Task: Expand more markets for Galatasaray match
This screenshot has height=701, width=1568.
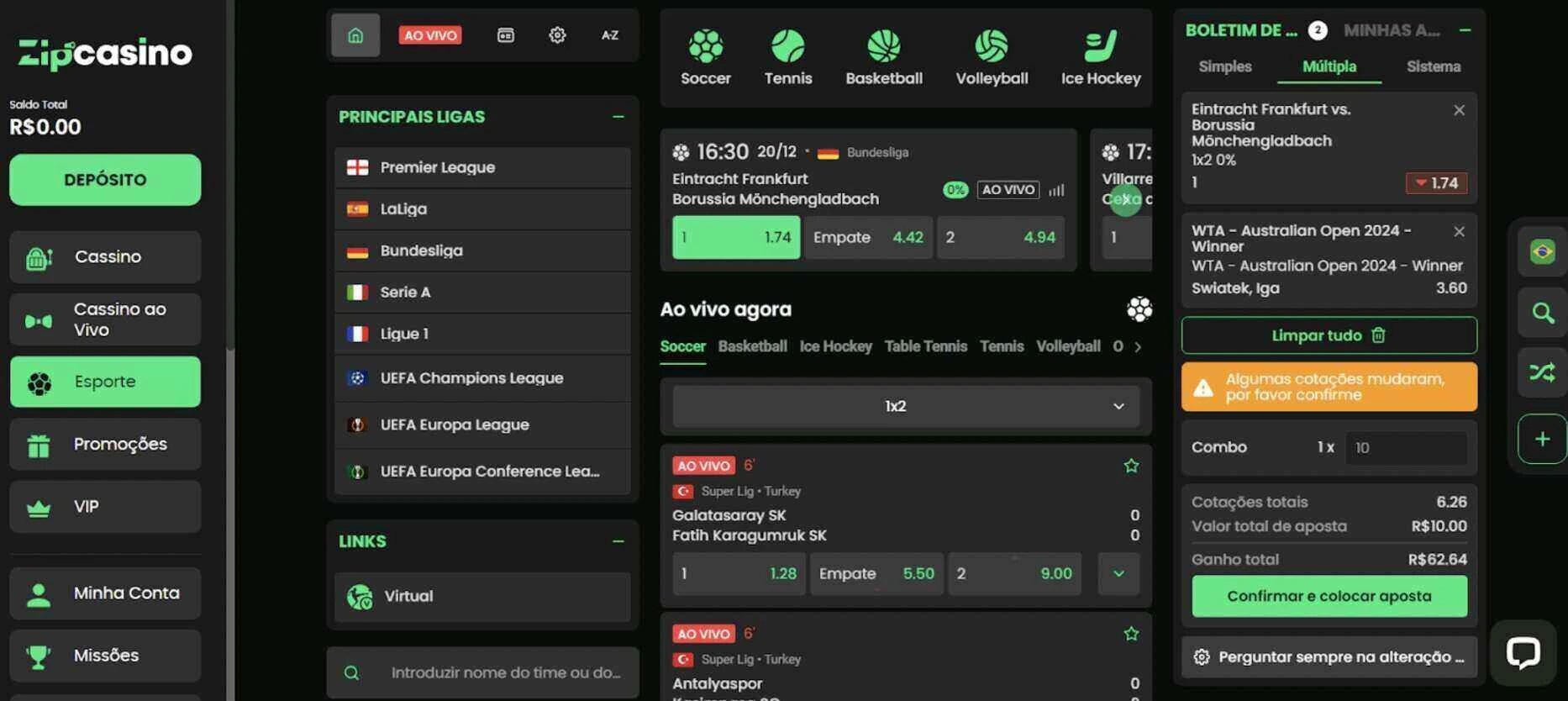Action: coord(1118,573)
